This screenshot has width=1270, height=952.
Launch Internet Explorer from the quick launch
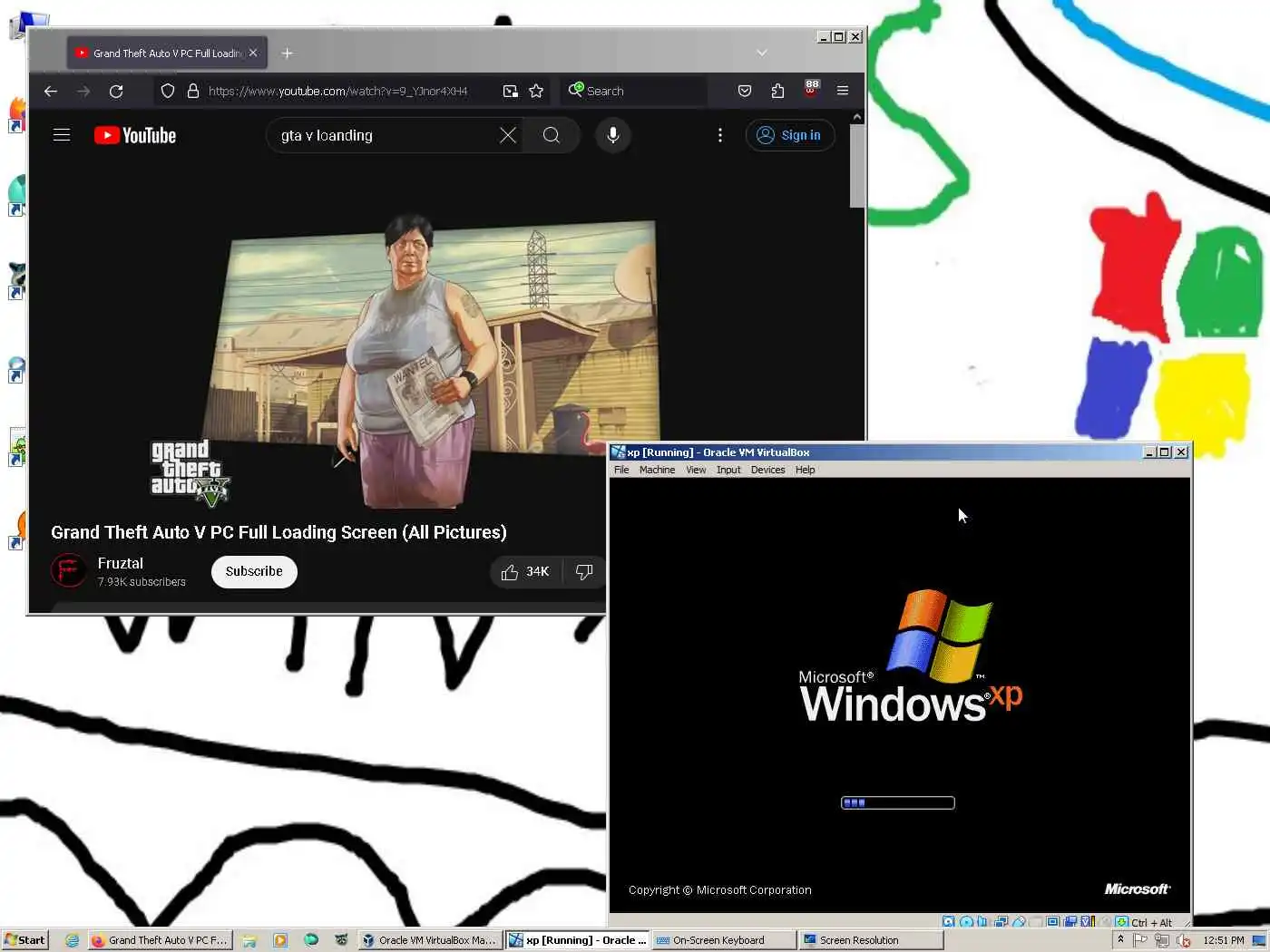click(x=72, y=940)
